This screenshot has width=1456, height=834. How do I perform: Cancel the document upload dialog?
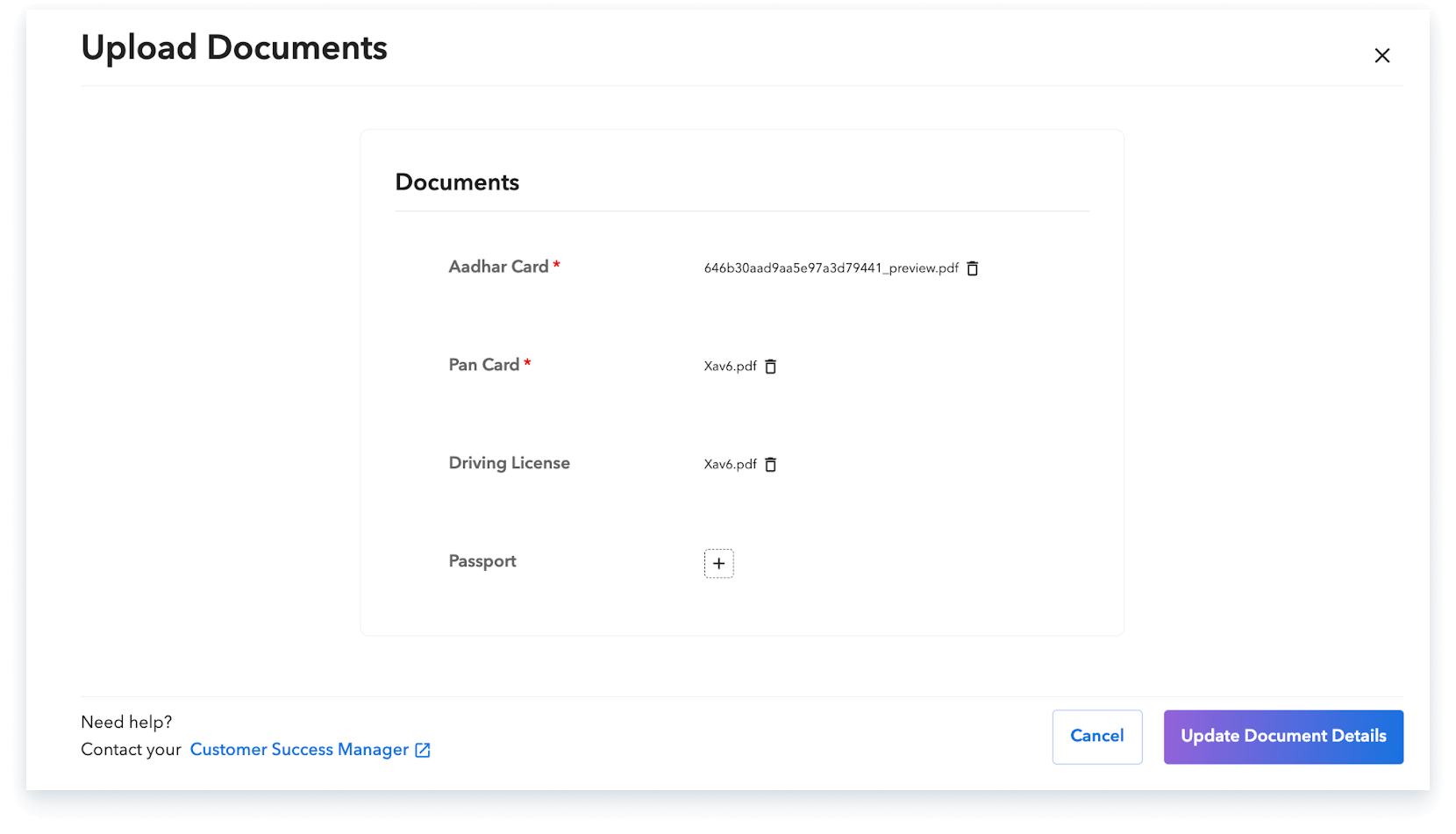[x=1096, y=737]
